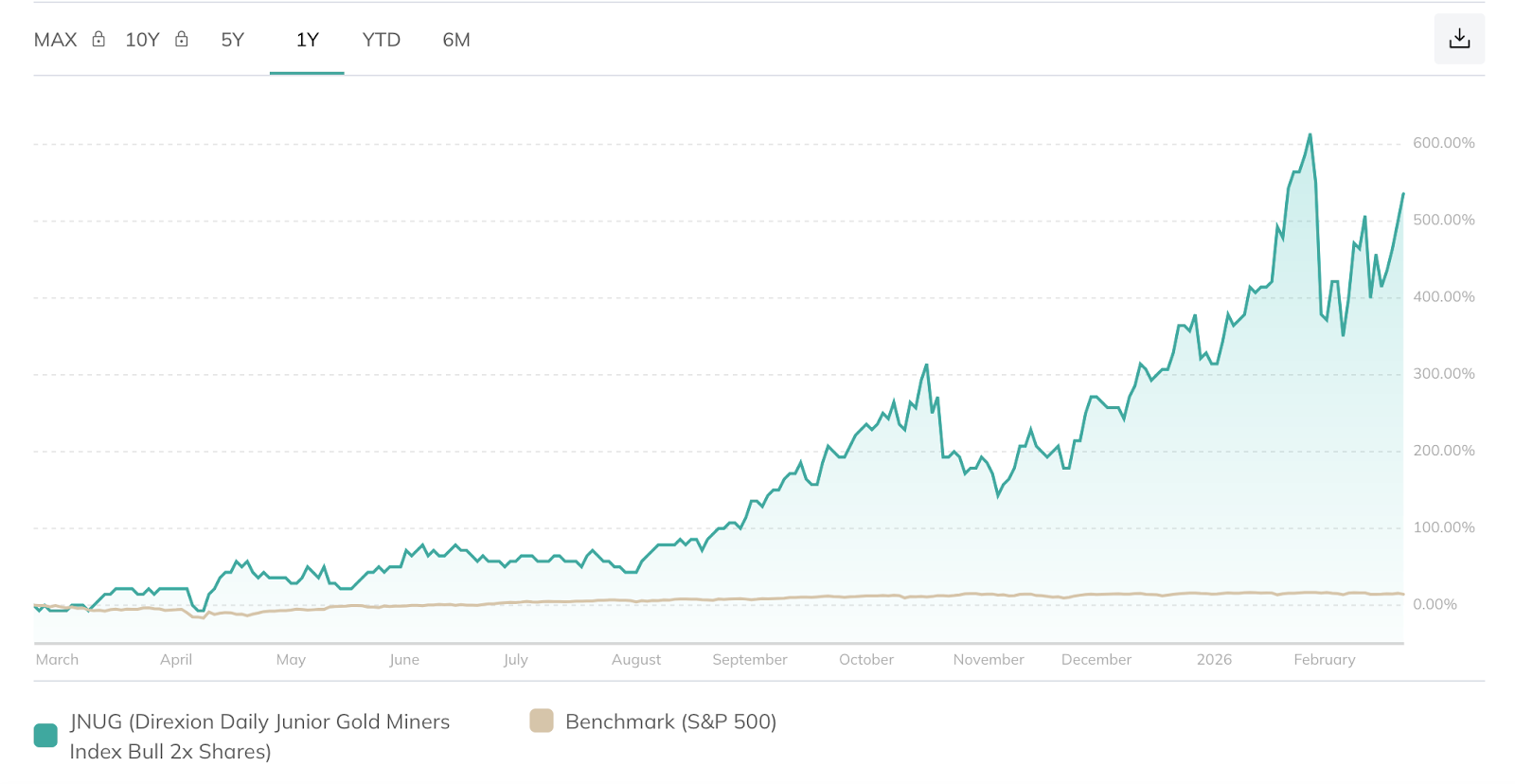Click the JNUG line's highest peak

(x=1310, y=135)
